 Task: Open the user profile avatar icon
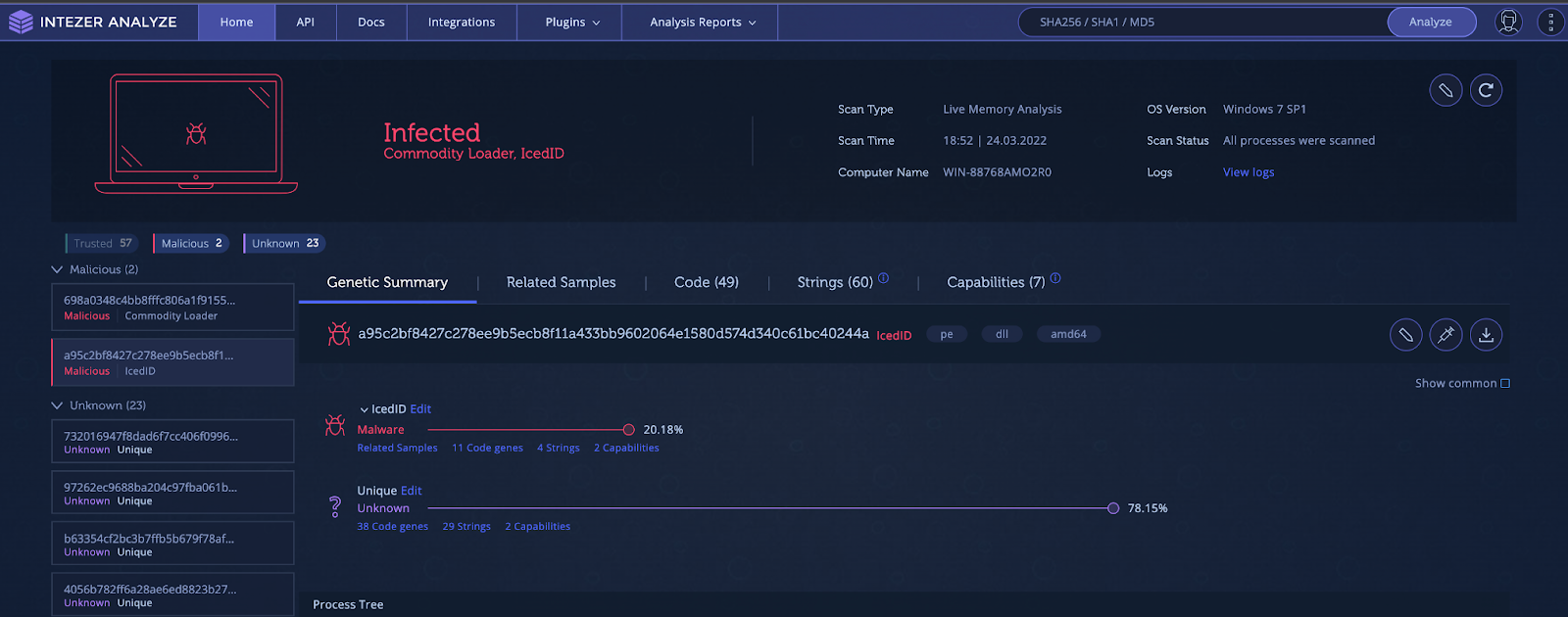1509,22
